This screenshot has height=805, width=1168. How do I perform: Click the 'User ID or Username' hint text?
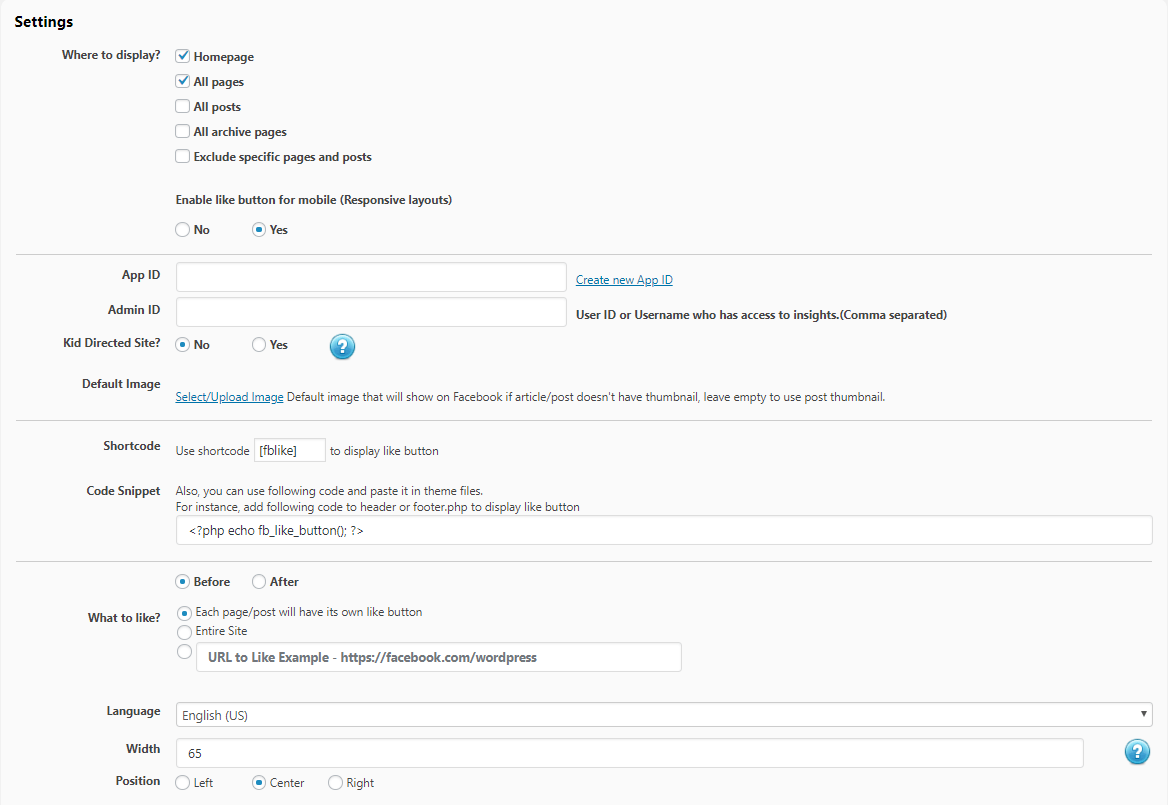[761, 315]
